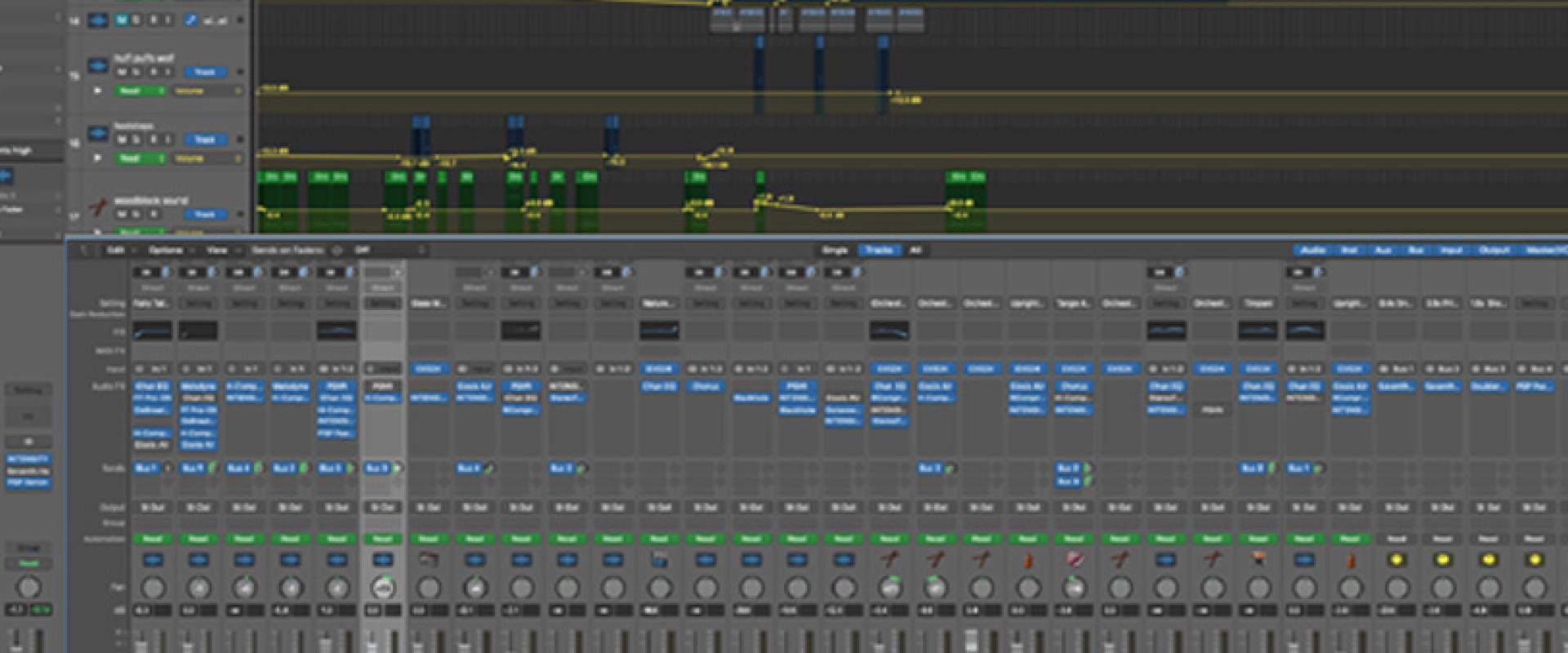Open the mixer Edit menu
Screen dimensions: 1568x653
pos(119,250)
